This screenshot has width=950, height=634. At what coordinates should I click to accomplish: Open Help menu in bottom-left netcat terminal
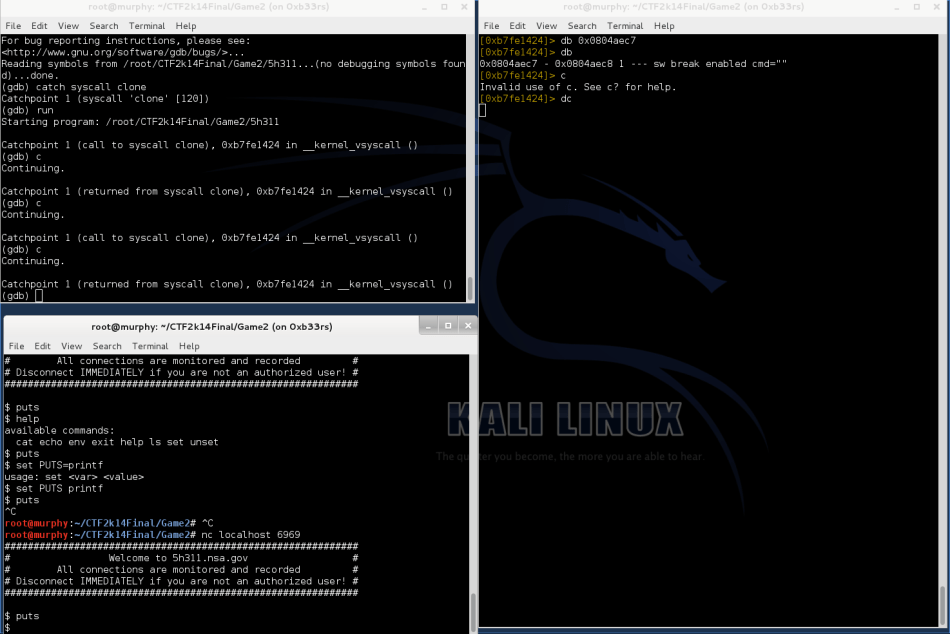(189, 346)
